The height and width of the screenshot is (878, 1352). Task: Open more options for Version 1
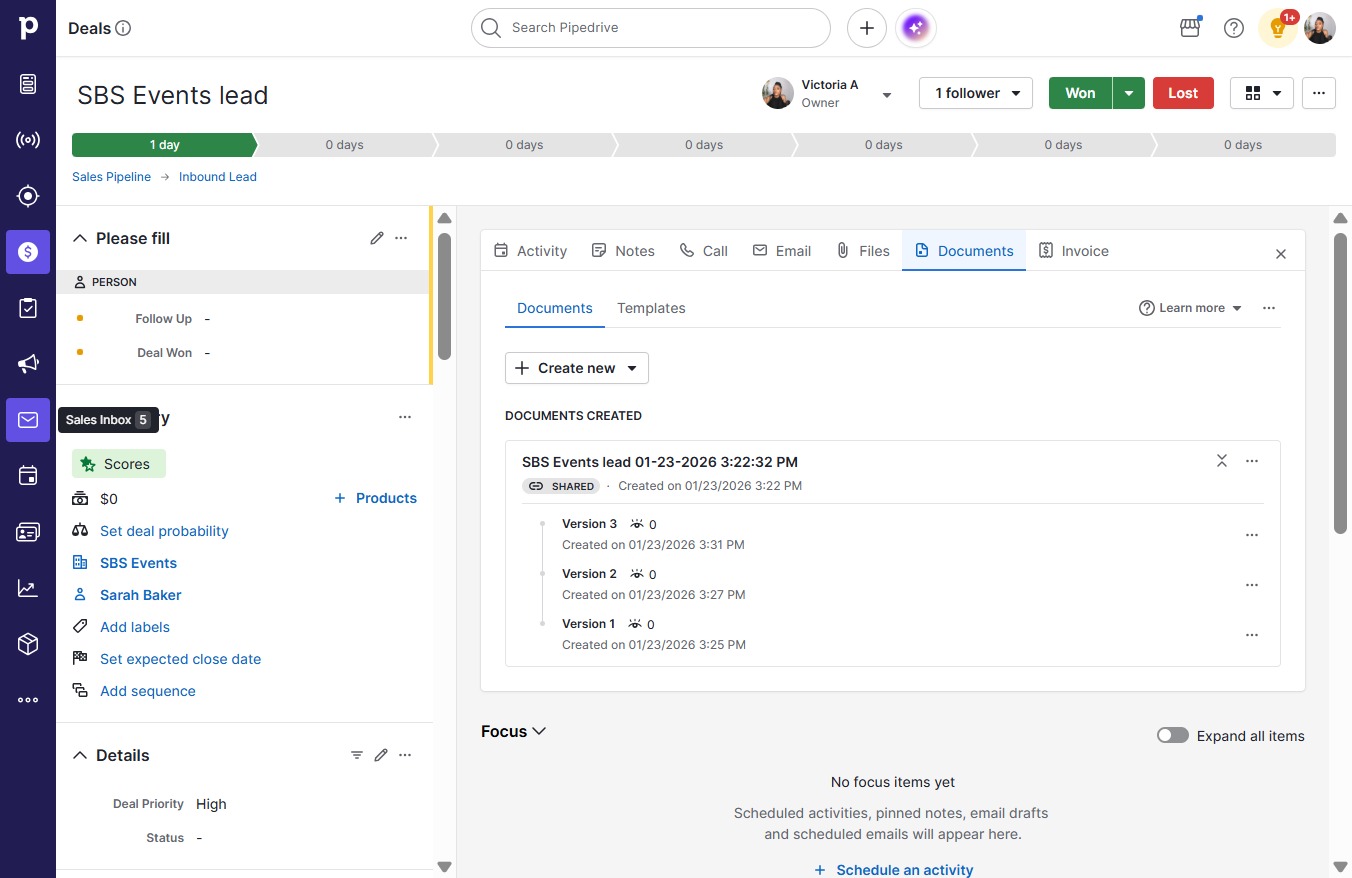[x=1252, y=635]
